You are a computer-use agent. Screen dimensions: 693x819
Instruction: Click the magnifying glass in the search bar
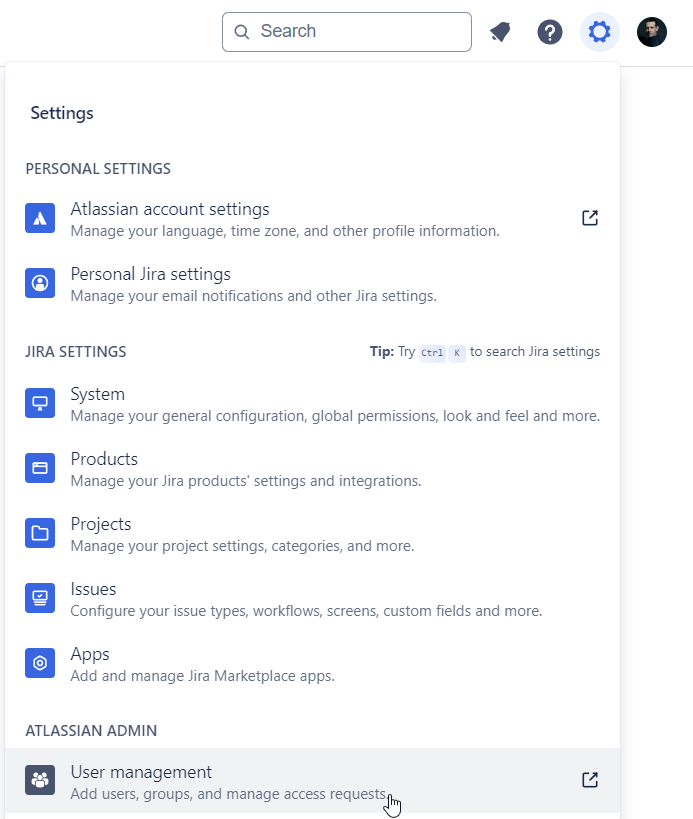point(241,32)
